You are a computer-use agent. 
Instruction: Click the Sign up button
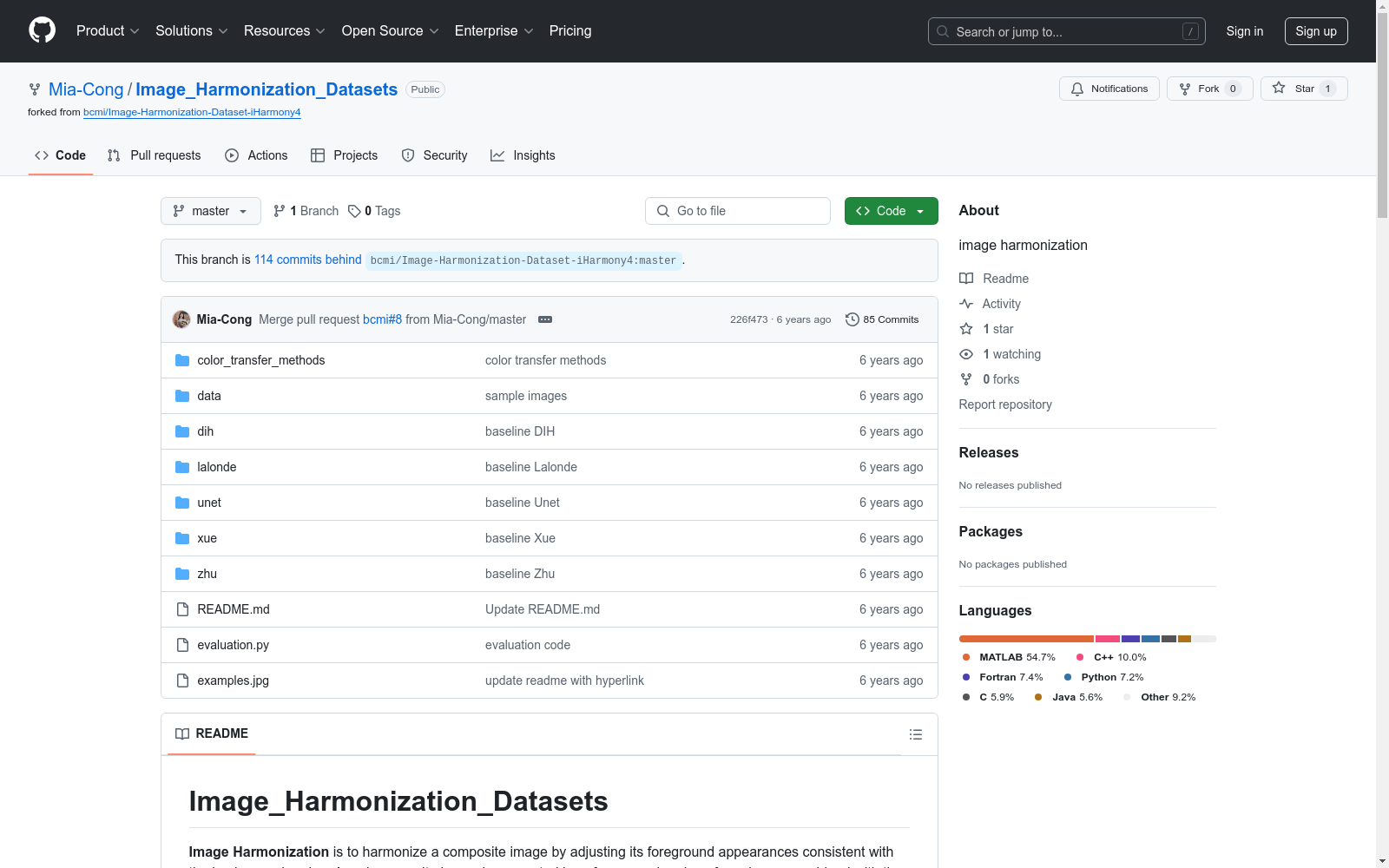point(1315,31)
